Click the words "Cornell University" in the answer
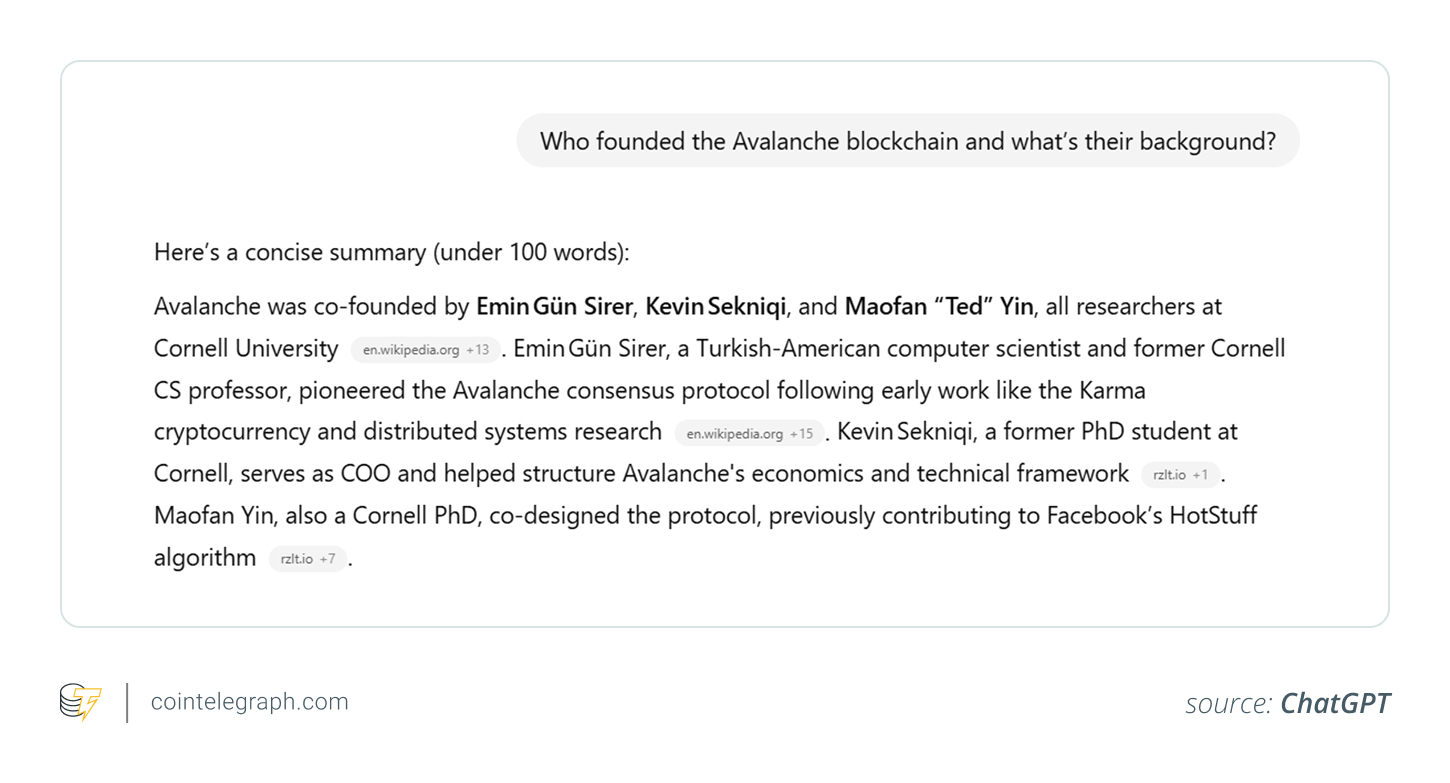The image size is (1450, 783). (246, 349)
